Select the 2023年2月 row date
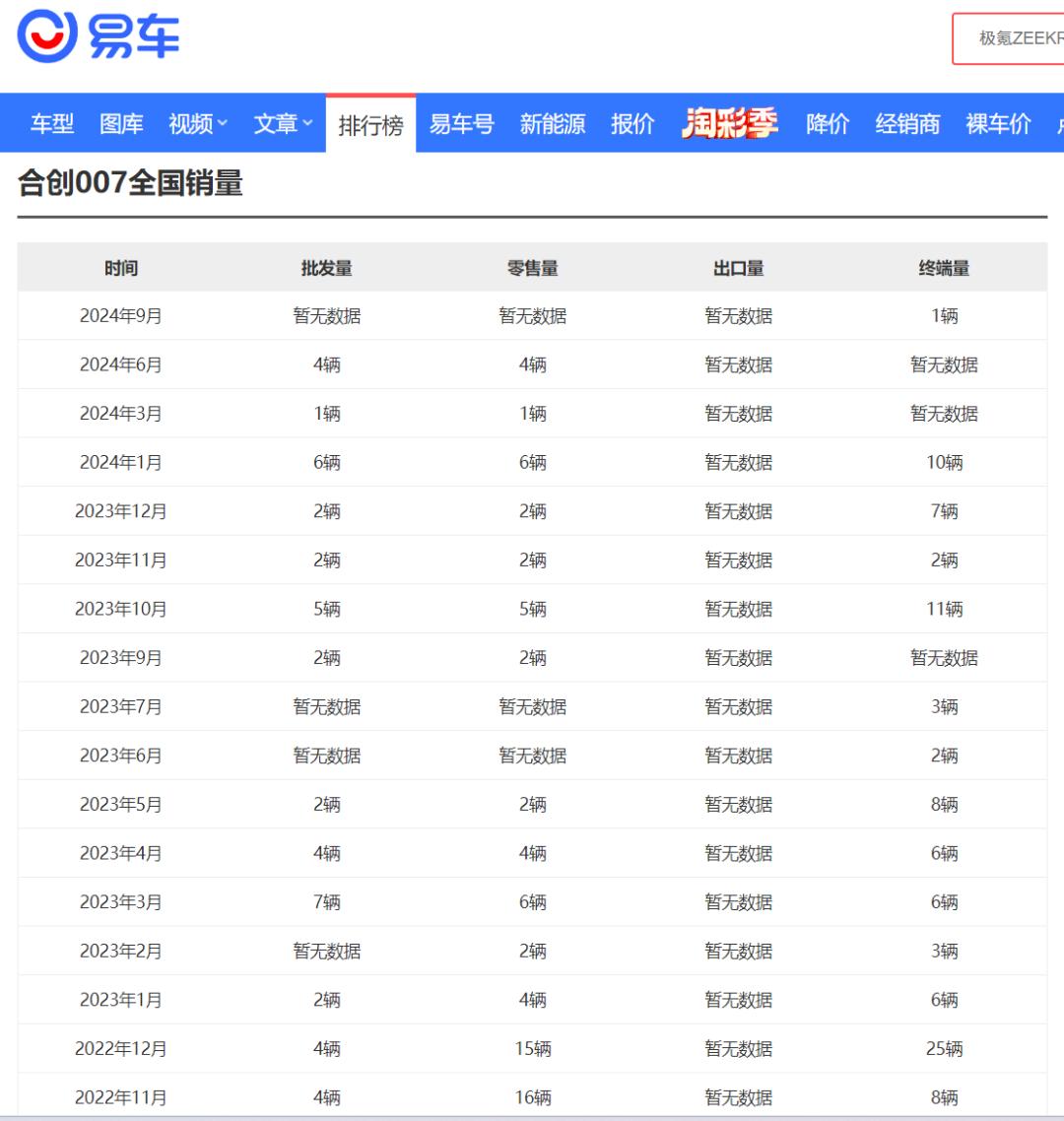The image size is (1064, 1121). 121,951
